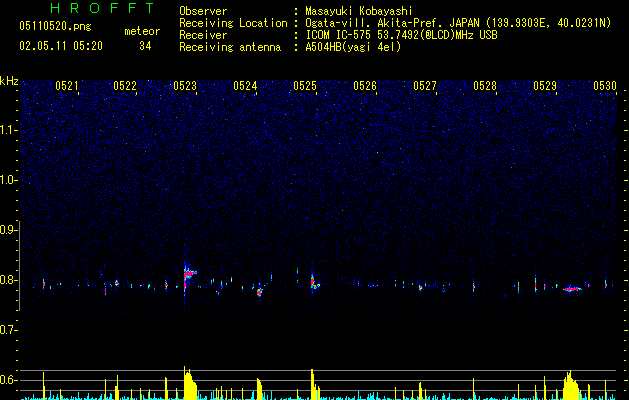Click the 0522 time marker

click(125, 86)
